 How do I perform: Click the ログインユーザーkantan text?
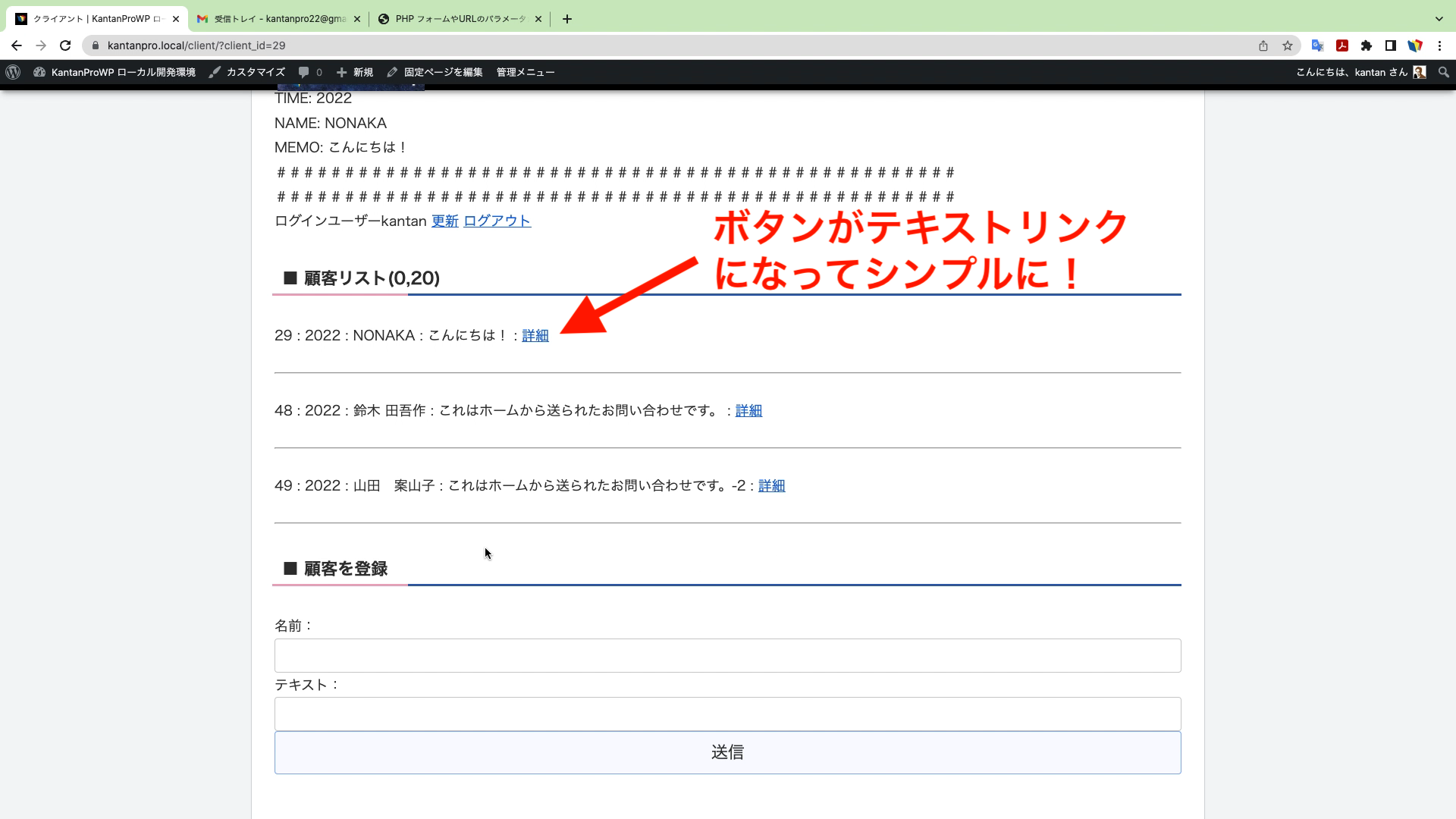tap(350, 221)
